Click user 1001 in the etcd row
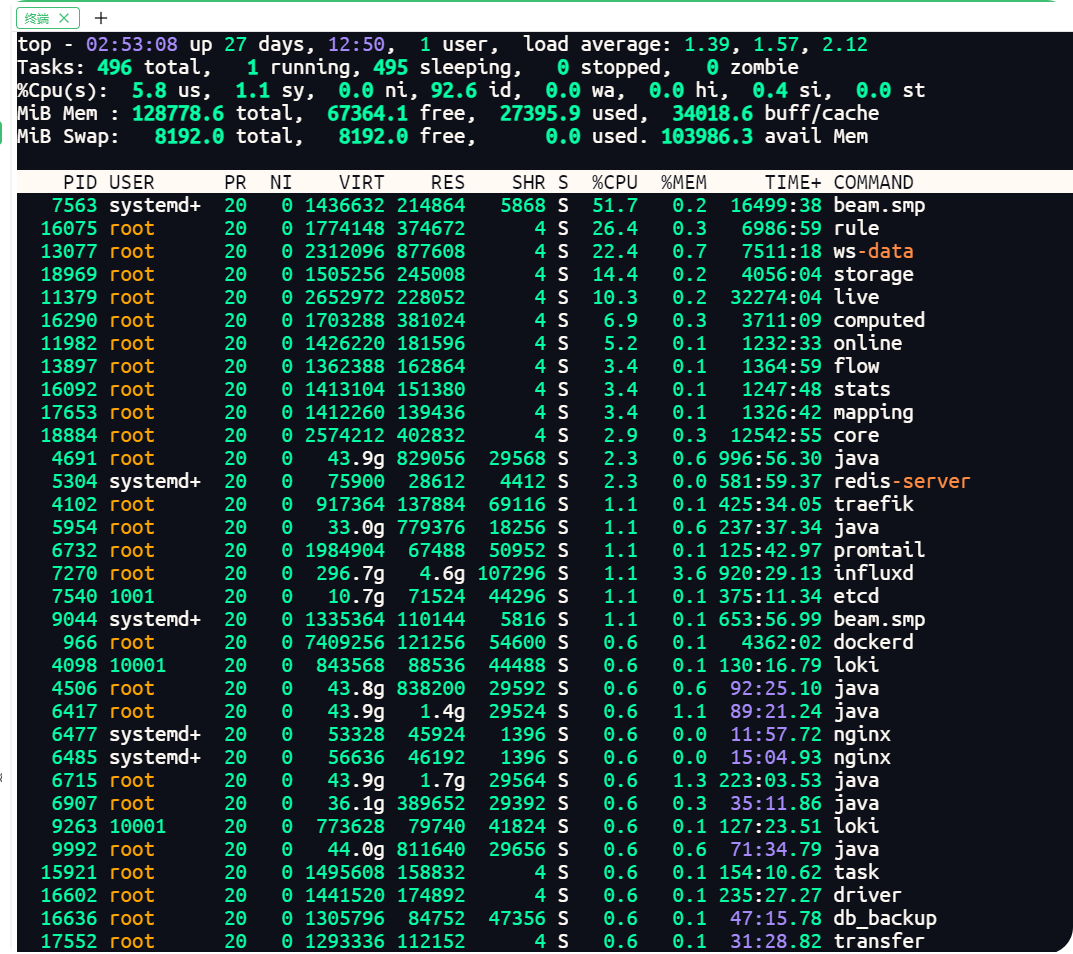This screenshot has height=954, width=1073. (131, 596)
